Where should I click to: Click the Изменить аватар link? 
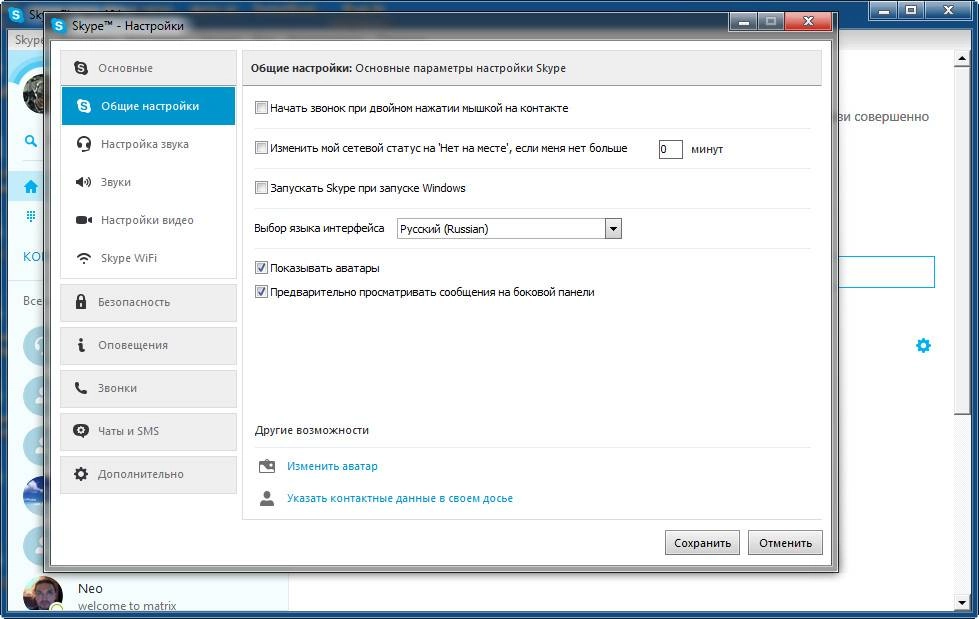click(332, 466)
